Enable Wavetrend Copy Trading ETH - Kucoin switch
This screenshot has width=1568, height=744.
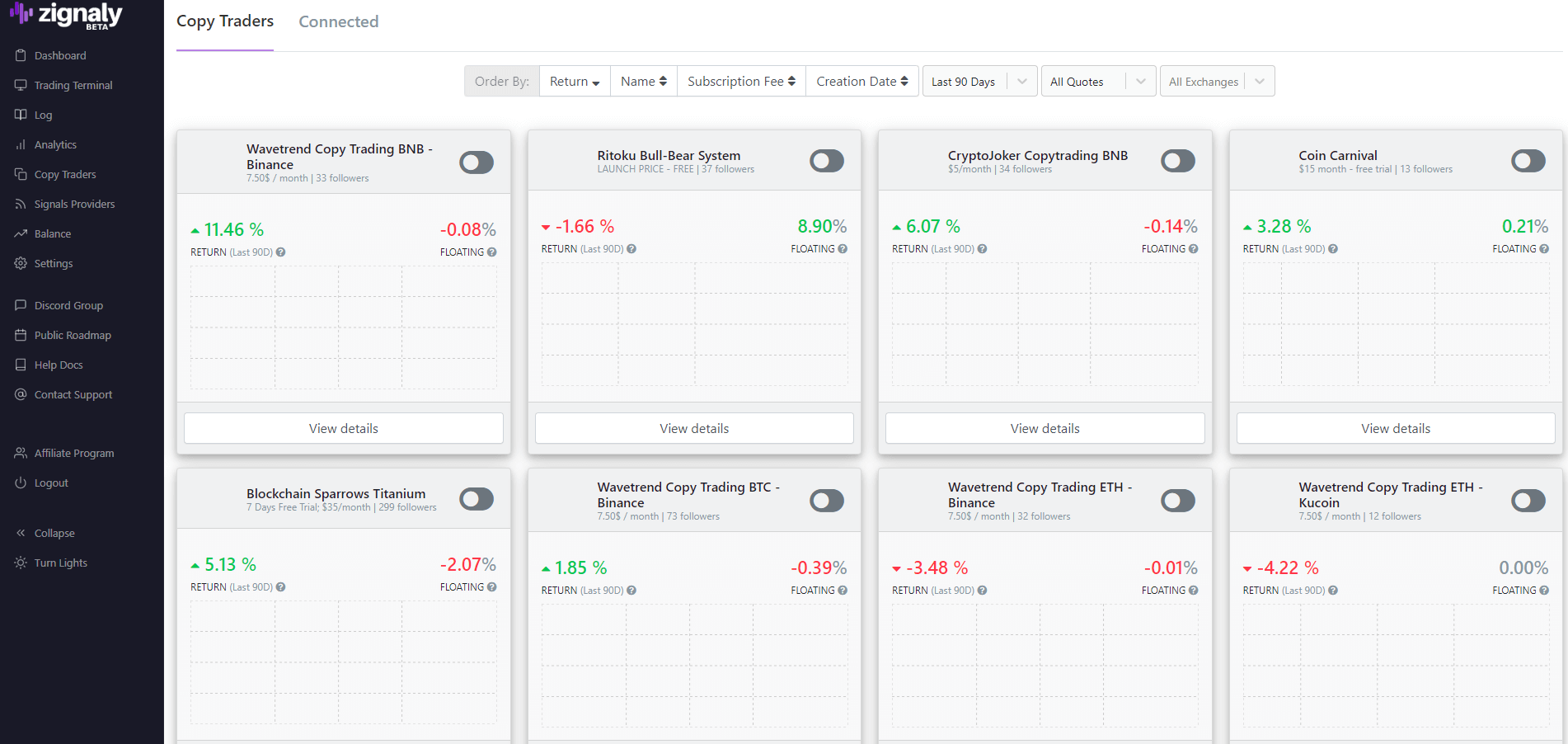[1528, 501]
